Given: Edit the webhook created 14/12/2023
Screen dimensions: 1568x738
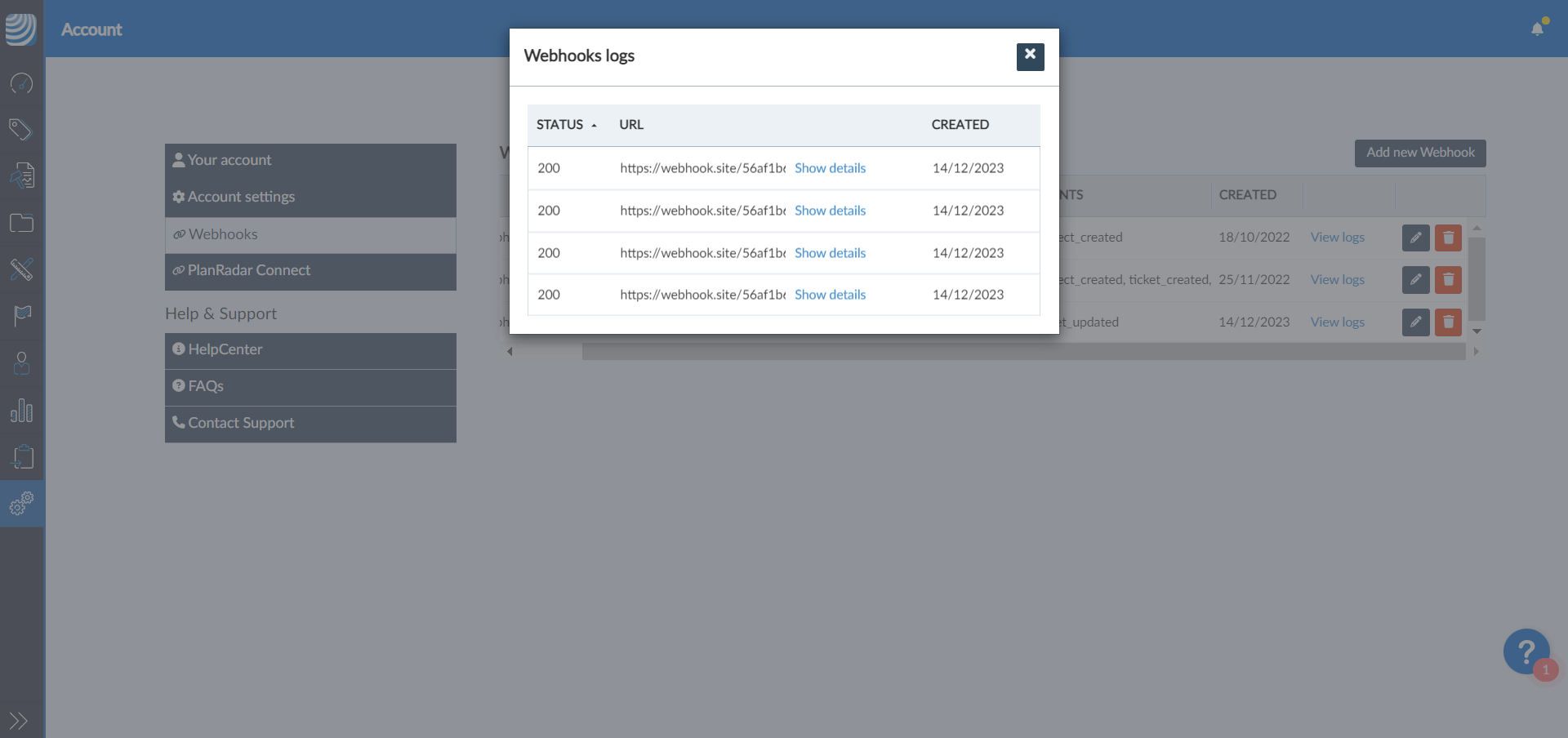Looking at the screenshot, I should [1415, 322].
